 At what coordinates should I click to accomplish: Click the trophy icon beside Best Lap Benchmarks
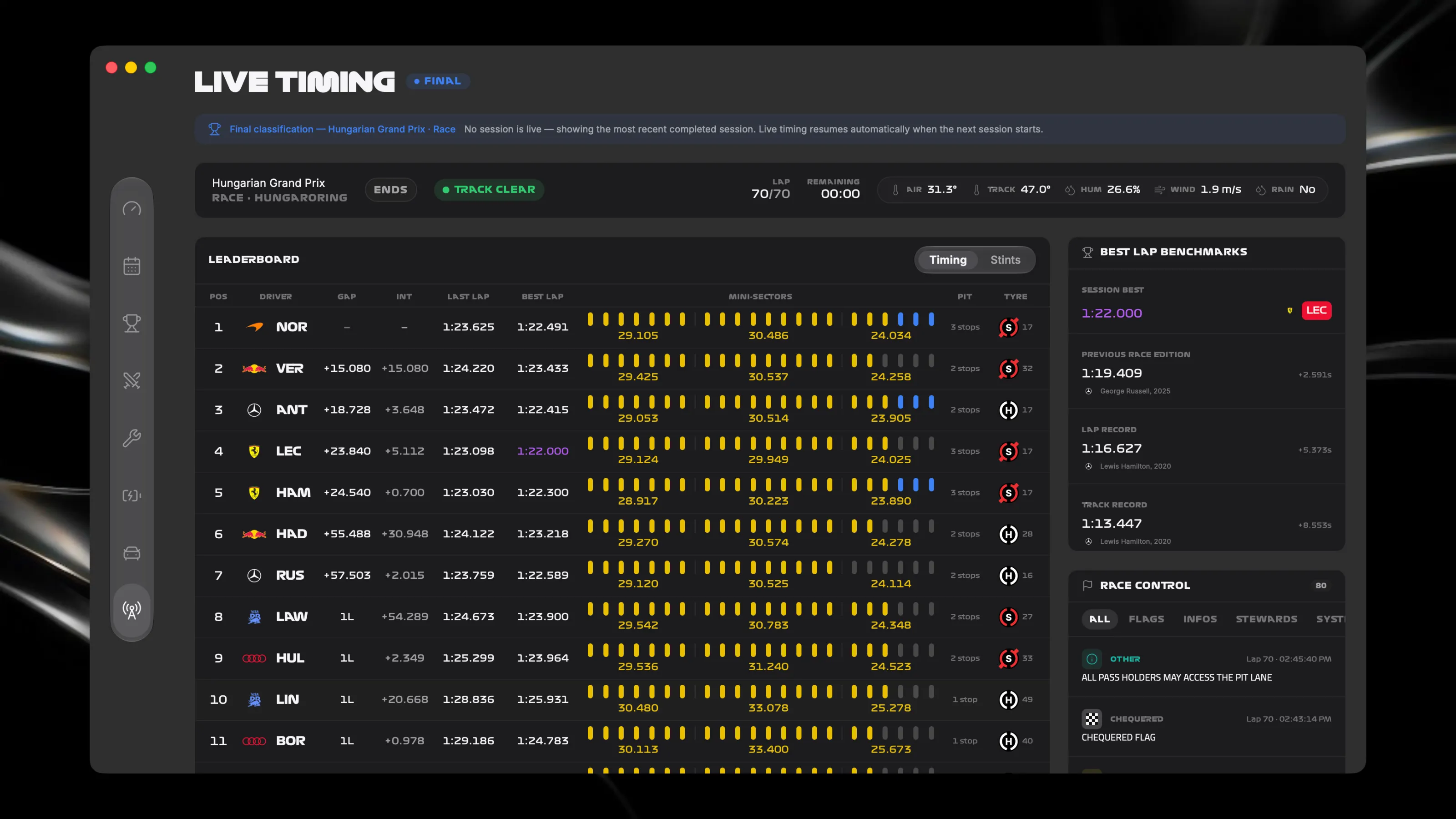(x=1087, y=252)
